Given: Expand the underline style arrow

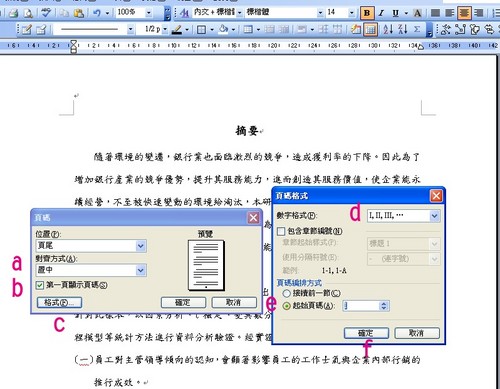Looking at the screenshot, I should pos(406,13).
